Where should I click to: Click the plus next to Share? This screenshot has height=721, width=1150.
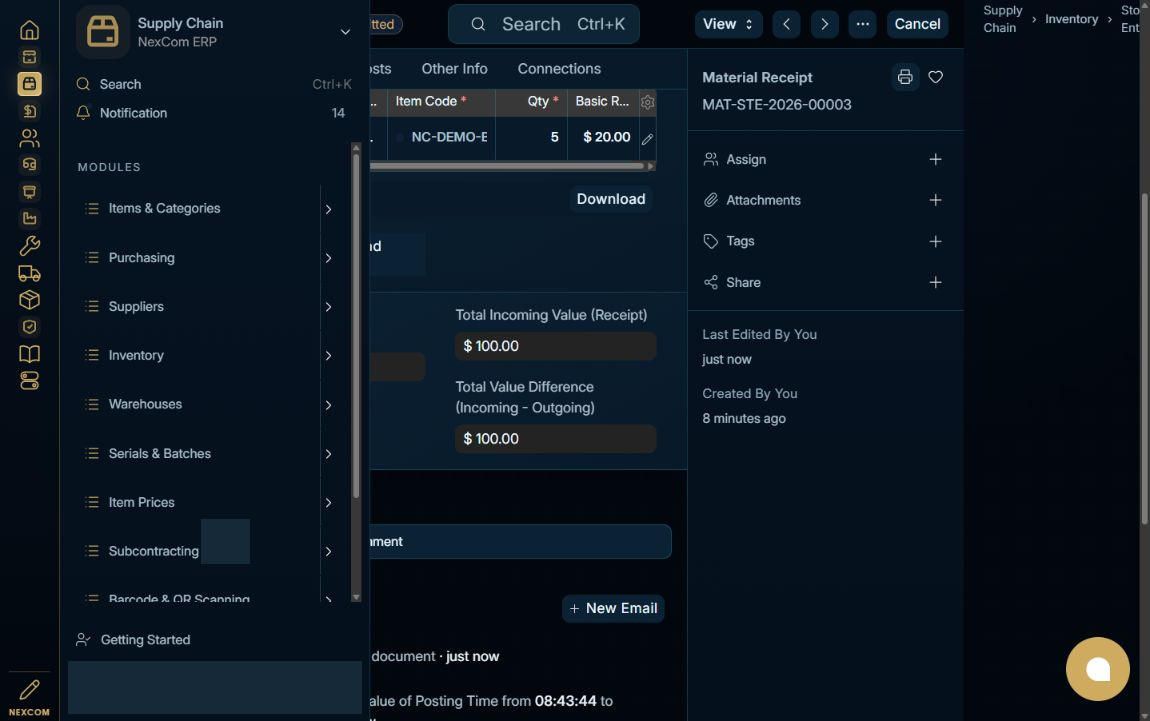point(935,282)
